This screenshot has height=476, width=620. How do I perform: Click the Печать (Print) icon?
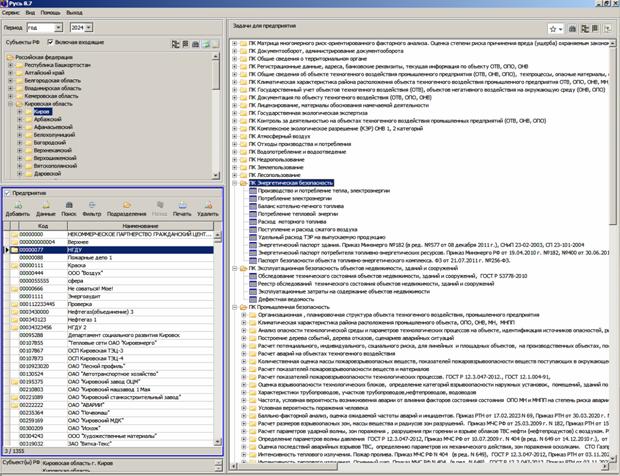point(181,206)
